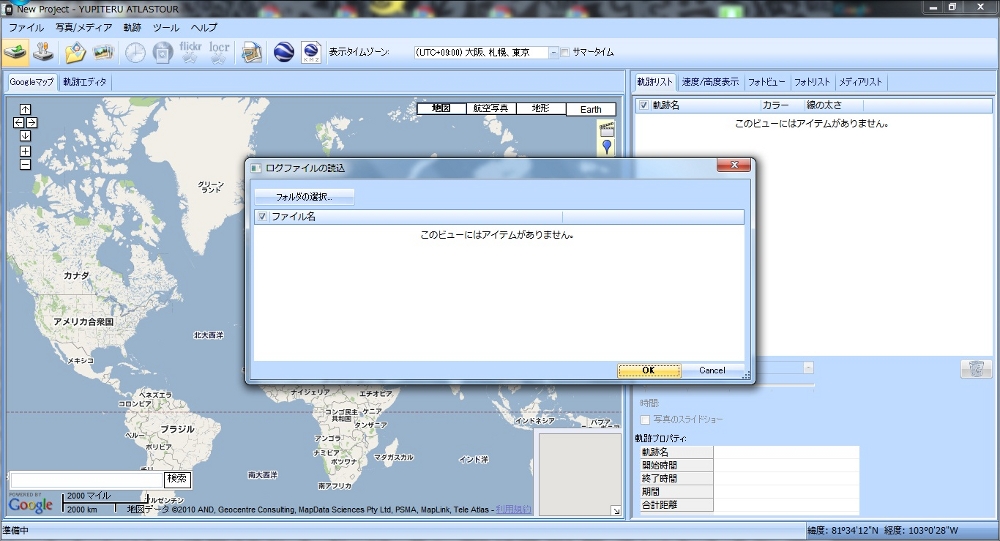Click the Google Earth globe icon
Screen dimensions: 1000x541
point(283,52)
